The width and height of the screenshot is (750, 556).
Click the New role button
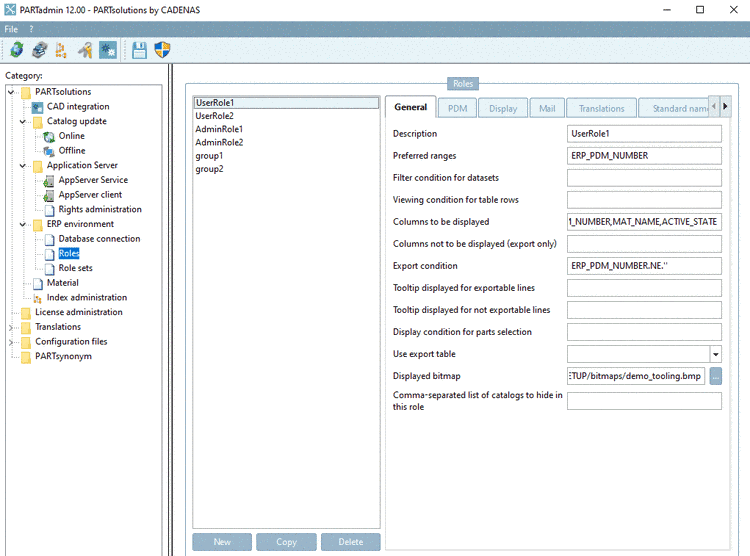[x=222, y=542]
